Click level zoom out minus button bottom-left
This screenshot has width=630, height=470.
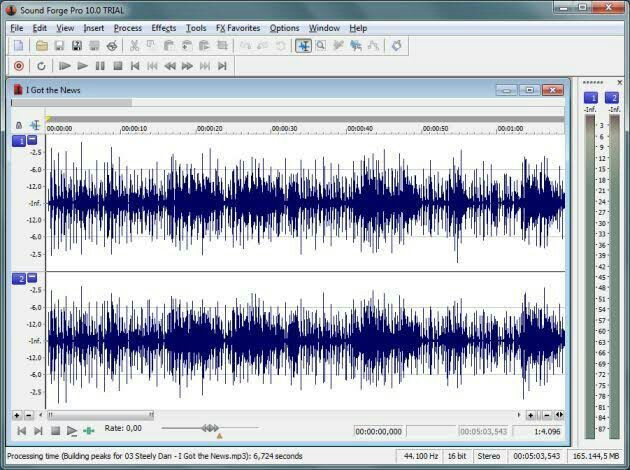click(x=29, y=415)
